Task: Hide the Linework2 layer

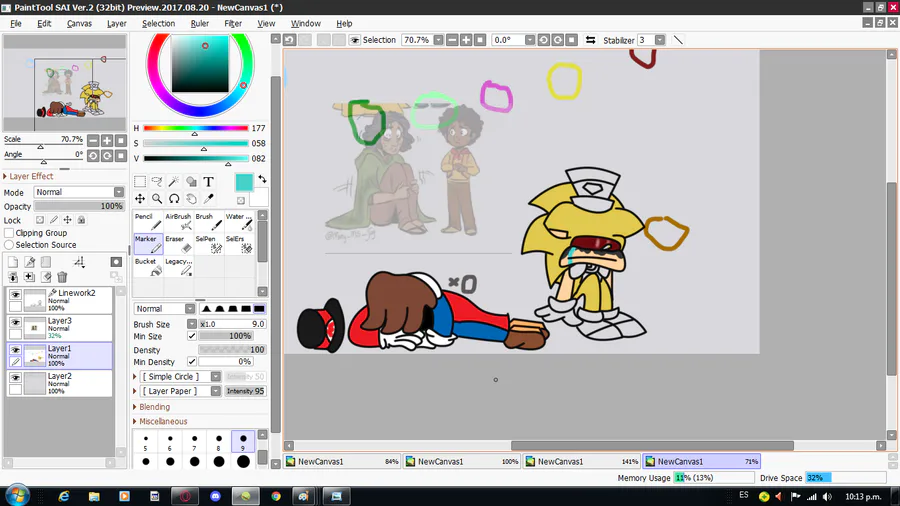Action: pos(15,294)
